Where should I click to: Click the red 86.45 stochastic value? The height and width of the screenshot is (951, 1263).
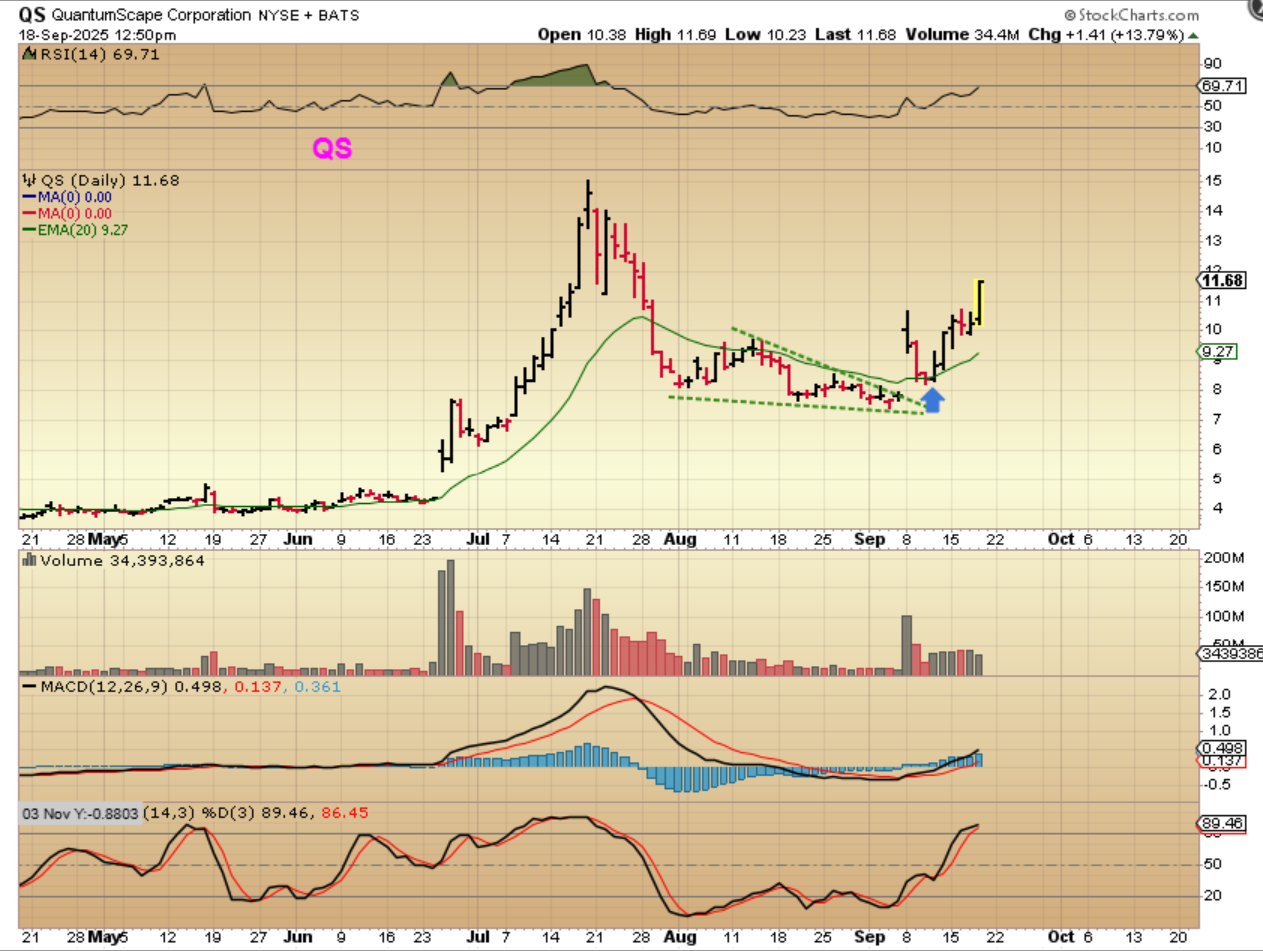[x=347, y=814]
